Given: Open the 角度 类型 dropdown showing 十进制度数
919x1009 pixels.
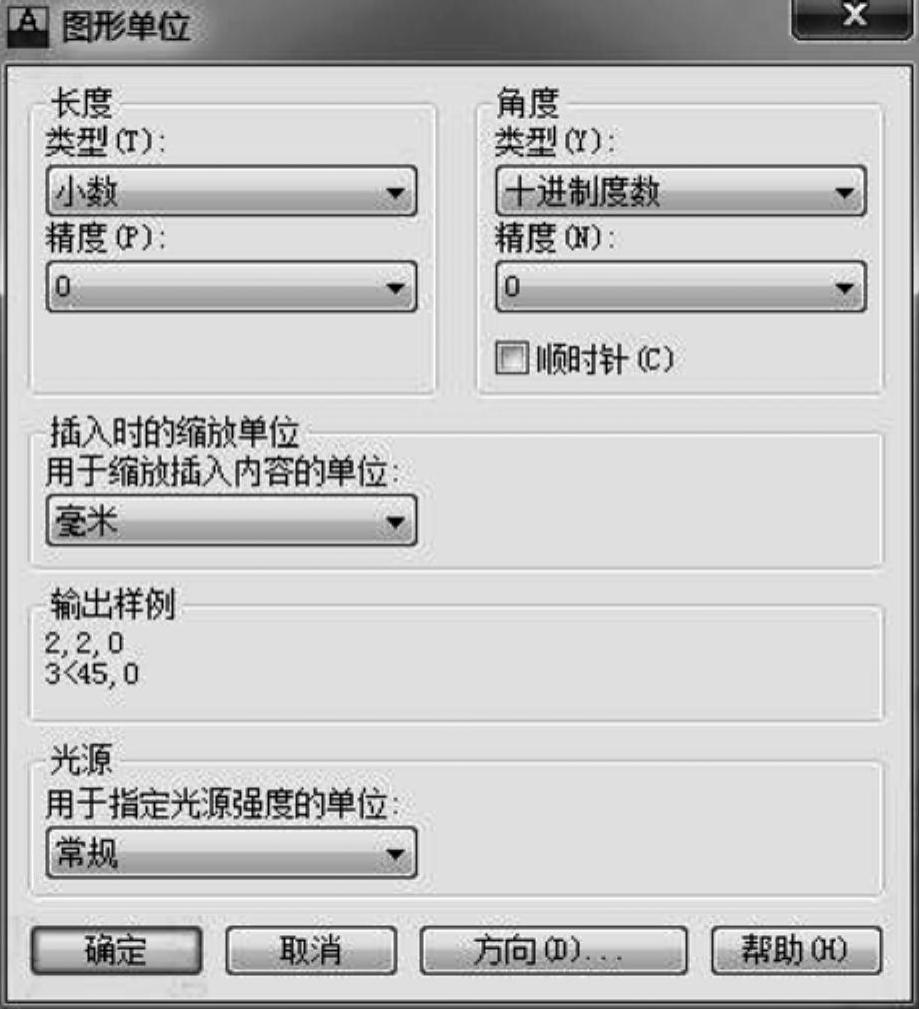Looking at the screenshot, I should point(680,191).
